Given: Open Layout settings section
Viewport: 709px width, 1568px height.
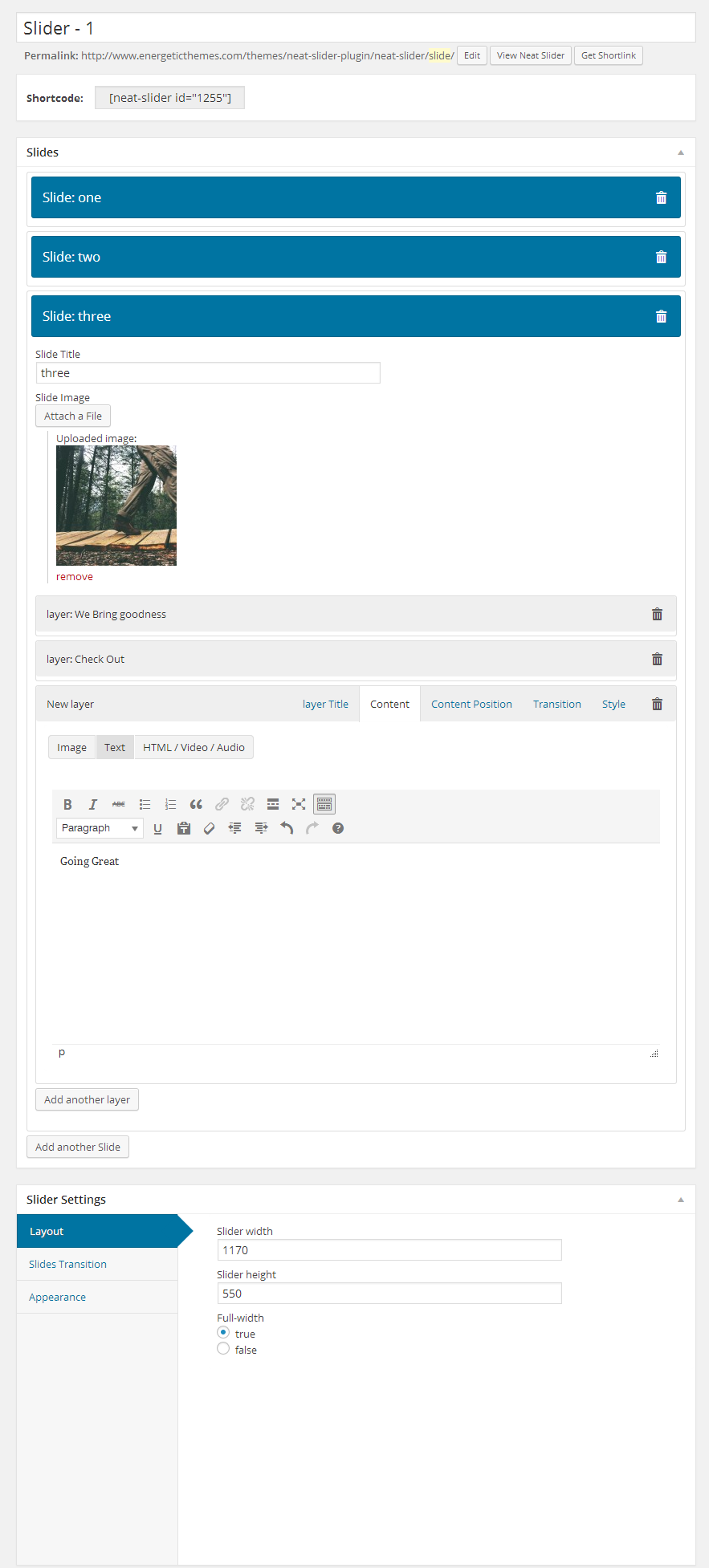Looking at the screenshot, I should click(x=97, y=1231).
